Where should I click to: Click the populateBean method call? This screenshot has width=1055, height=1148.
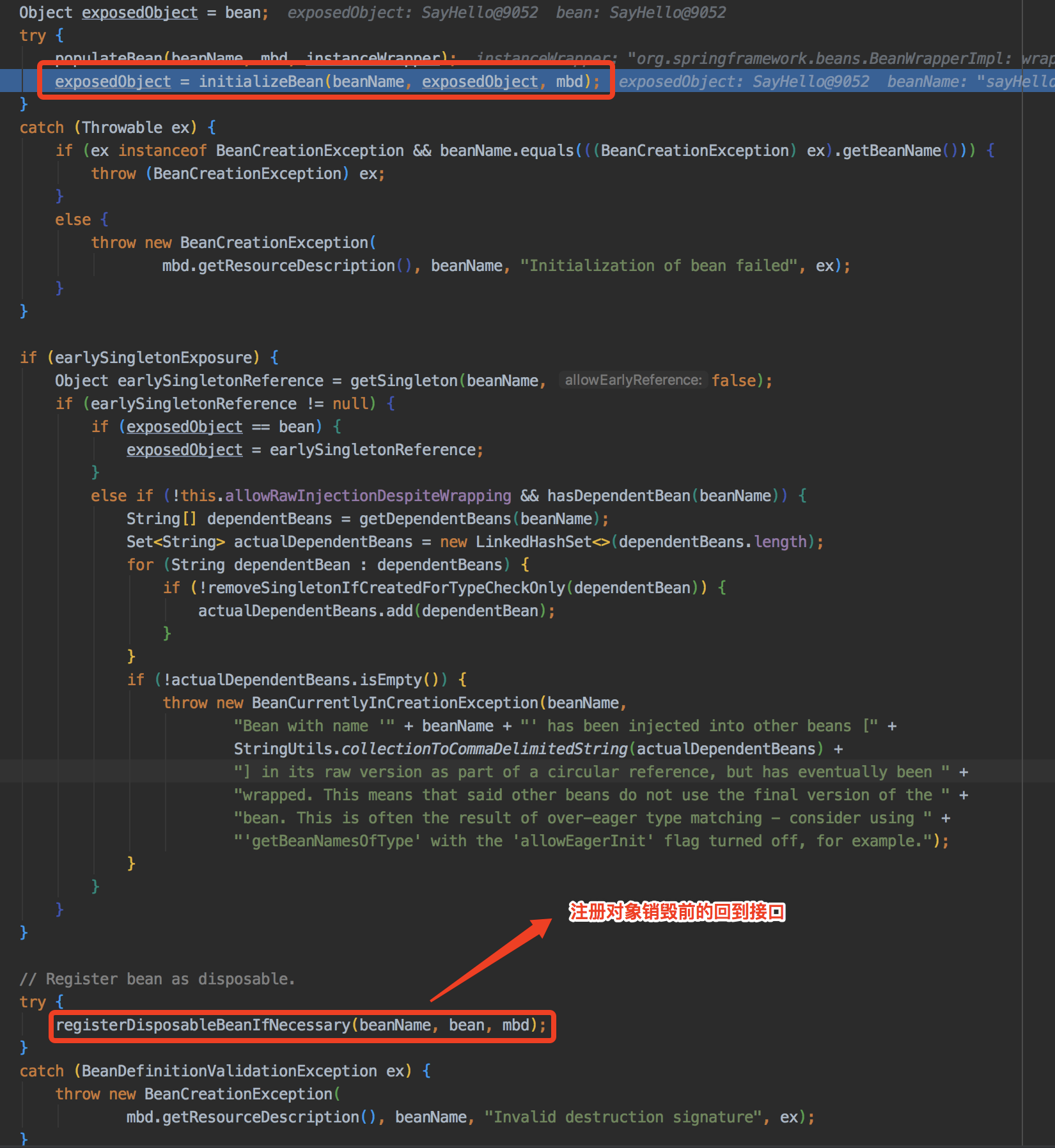(109, 59)
